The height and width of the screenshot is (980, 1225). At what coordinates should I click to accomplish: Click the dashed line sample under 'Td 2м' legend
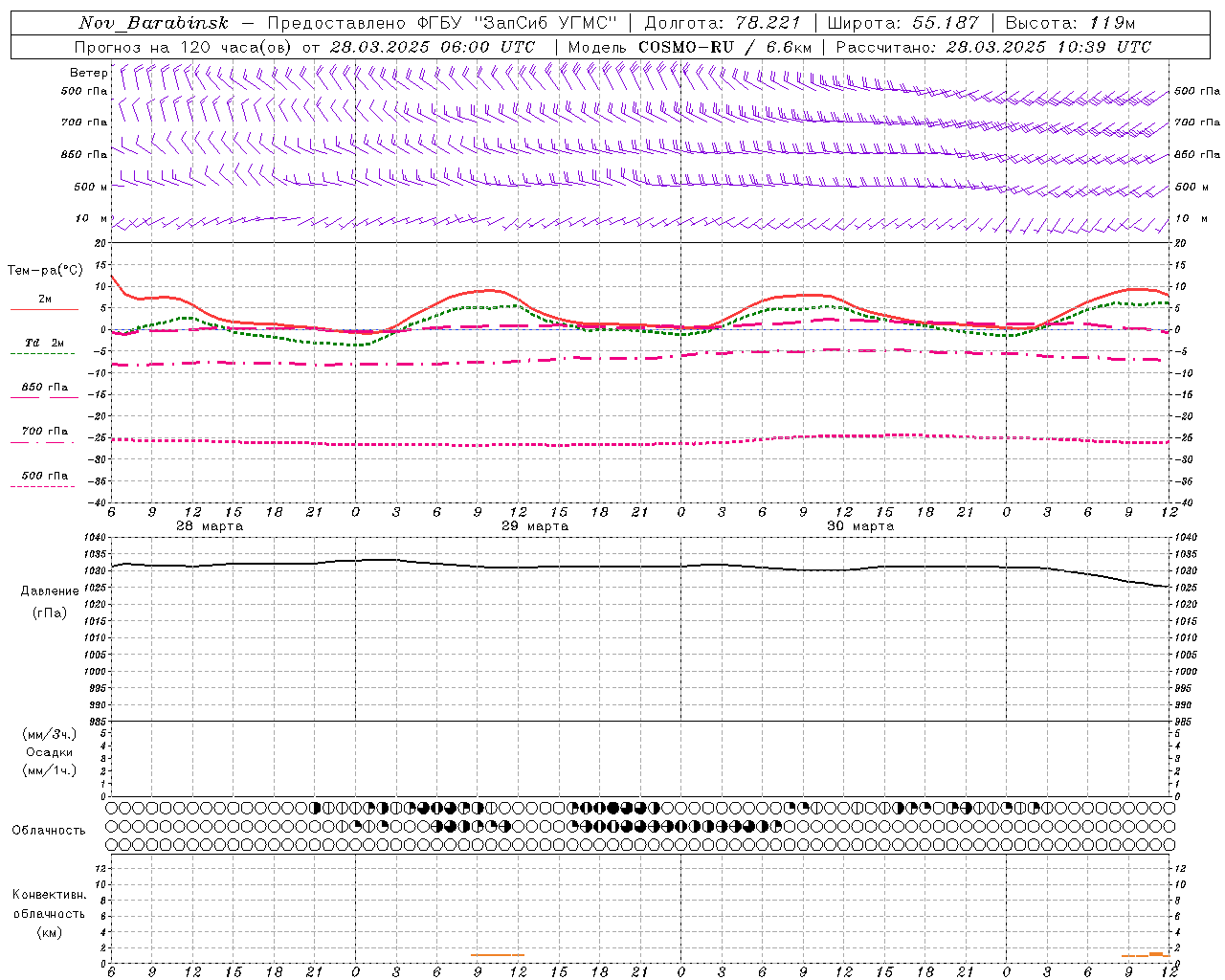(42, 353)
